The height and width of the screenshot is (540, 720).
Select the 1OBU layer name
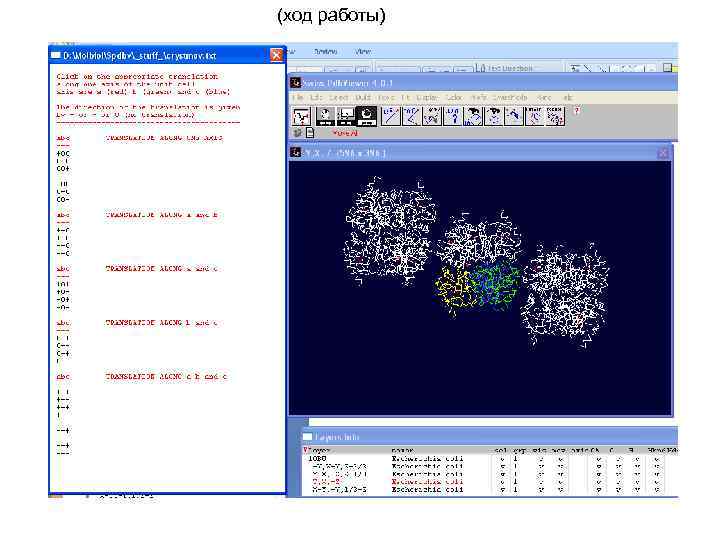coord(317,459)
